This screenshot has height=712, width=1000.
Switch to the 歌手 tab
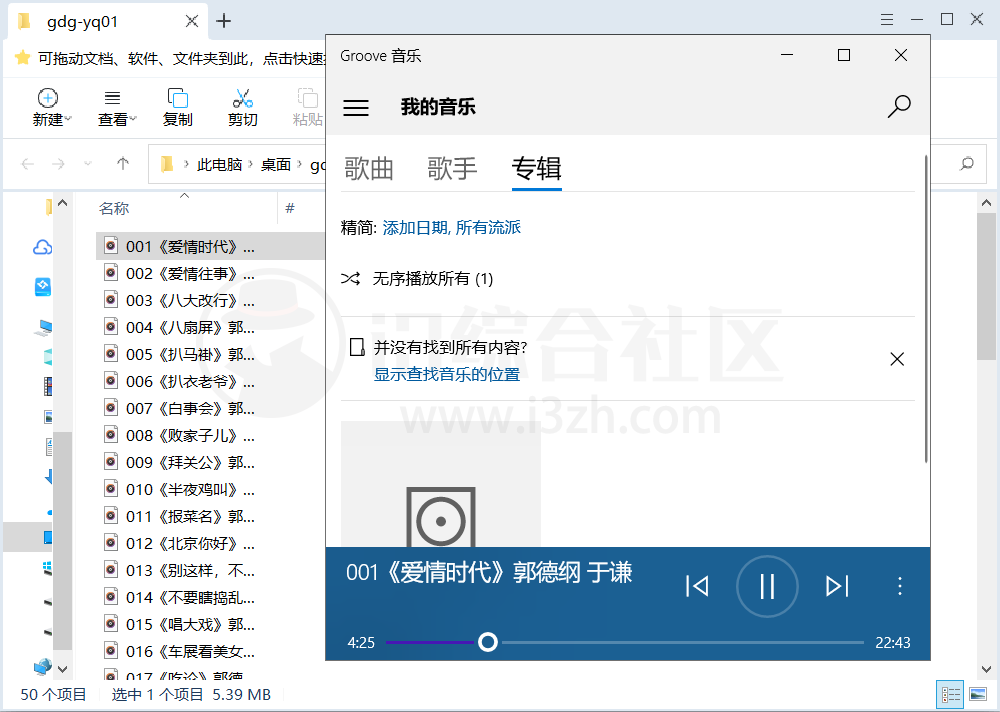[452, 168]
